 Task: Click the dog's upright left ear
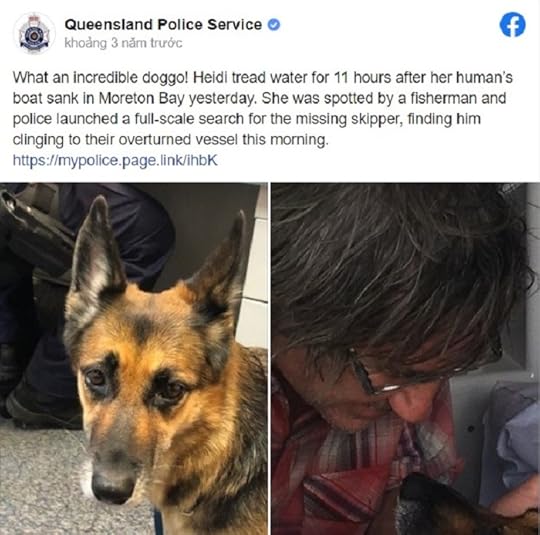[98, 245]
